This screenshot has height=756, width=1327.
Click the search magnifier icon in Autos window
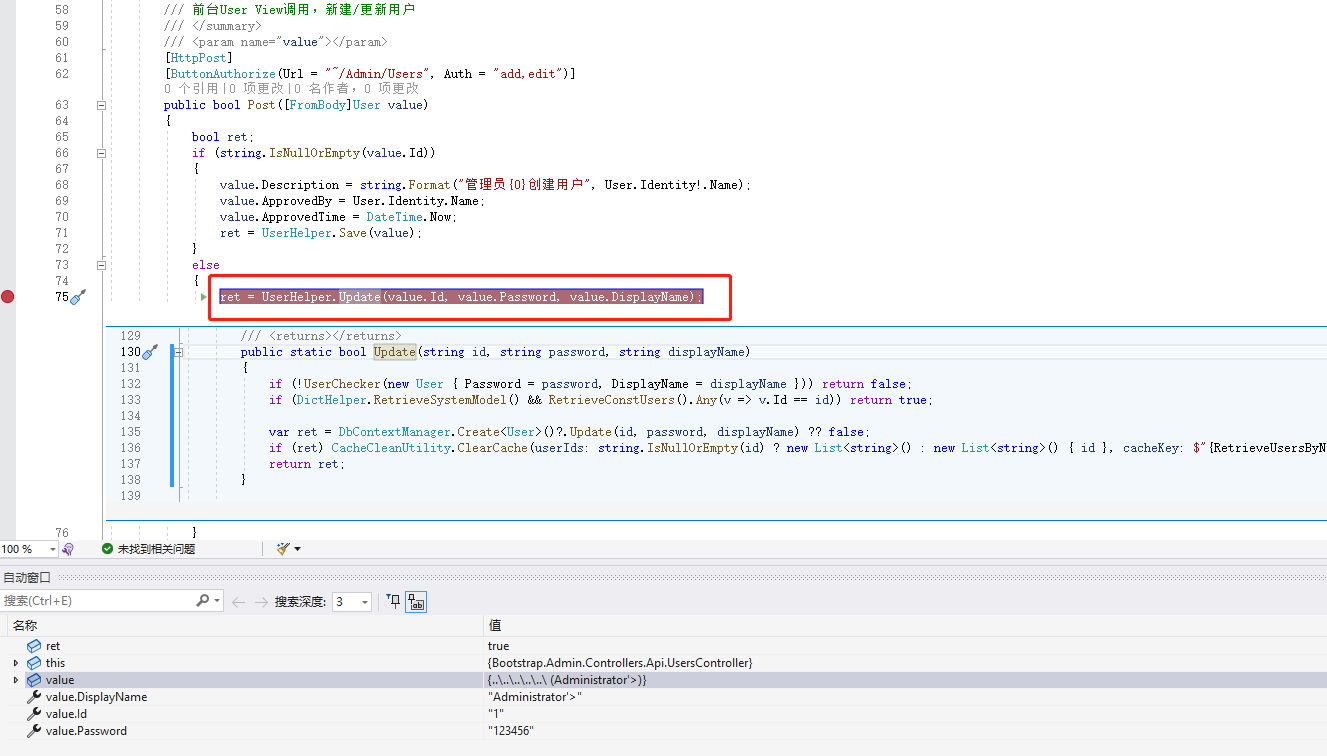(x=203, y=601)
